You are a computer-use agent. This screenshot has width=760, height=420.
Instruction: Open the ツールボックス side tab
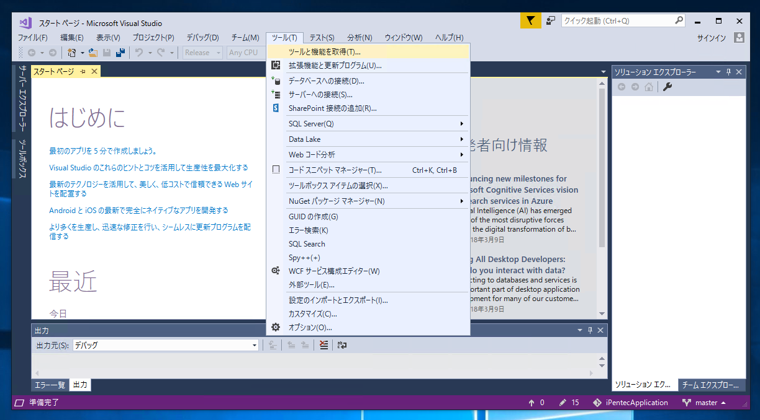[22, 159]
